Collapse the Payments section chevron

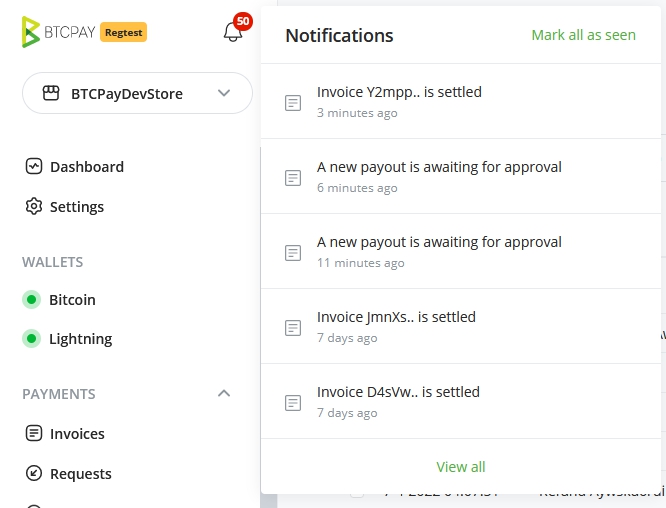[x=224, y=394]
